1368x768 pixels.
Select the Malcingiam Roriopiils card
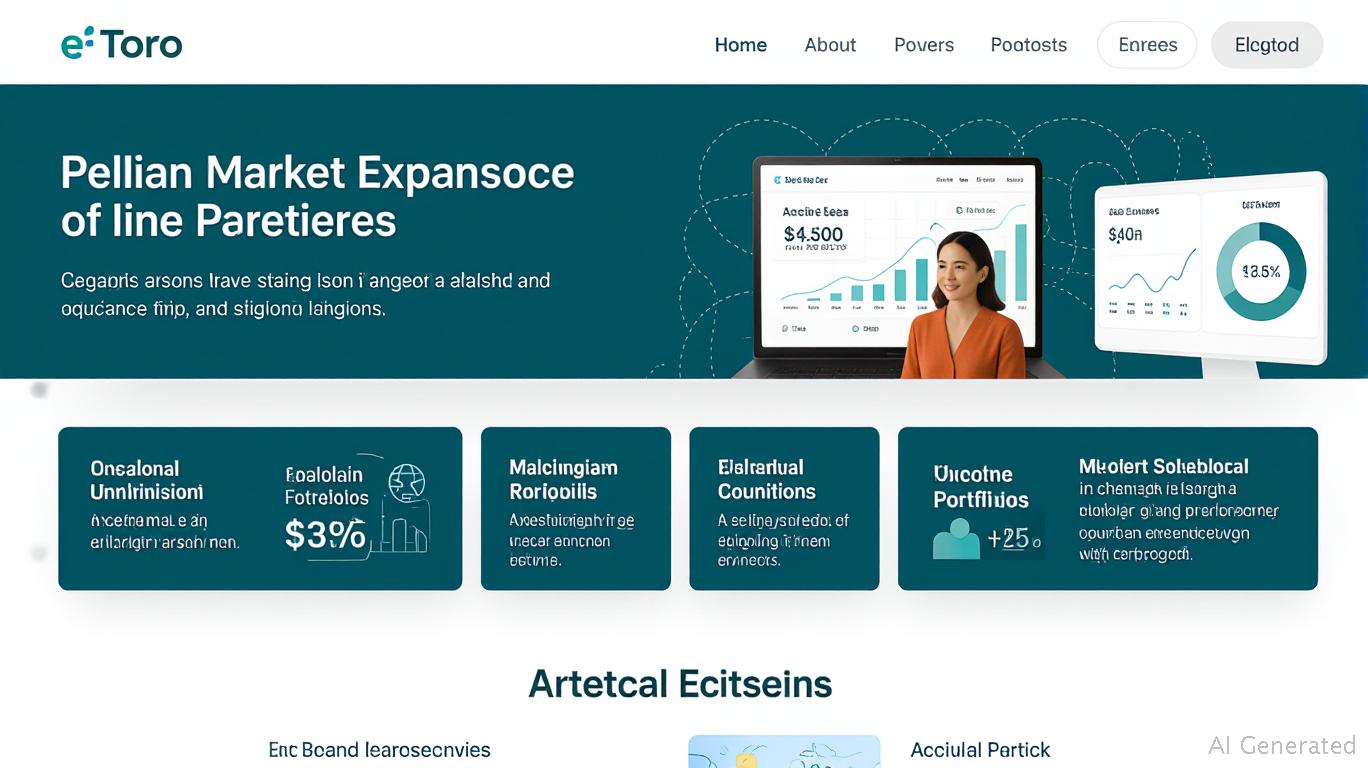575,508
